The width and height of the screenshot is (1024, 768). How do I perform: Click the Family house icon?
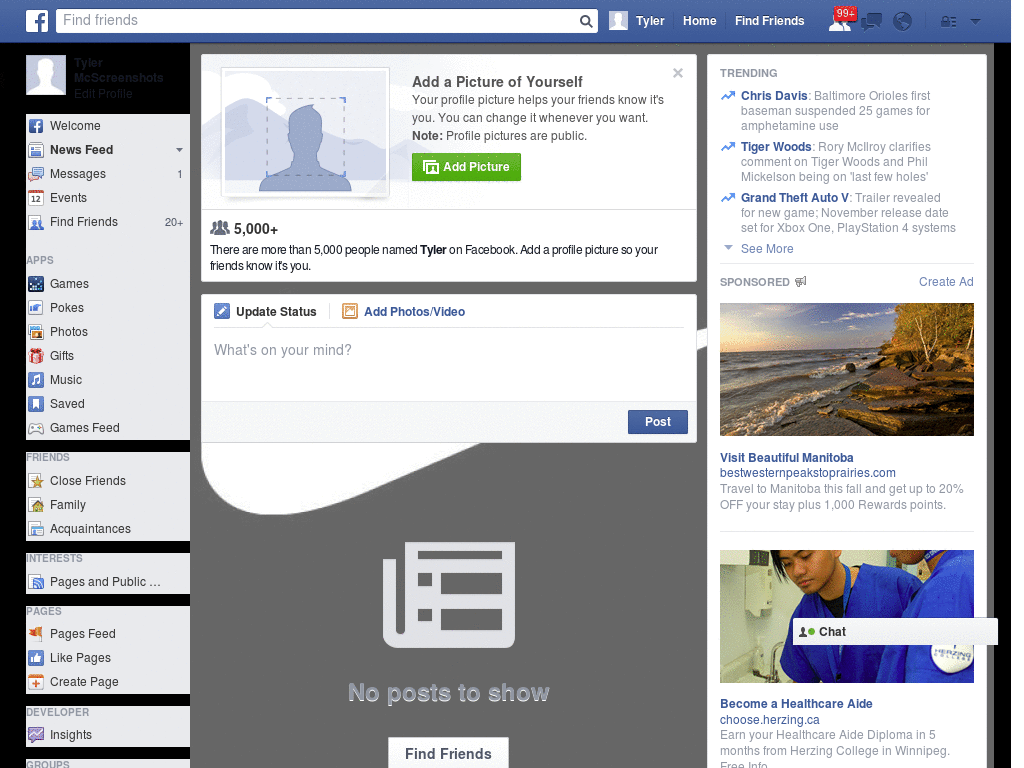36,505
